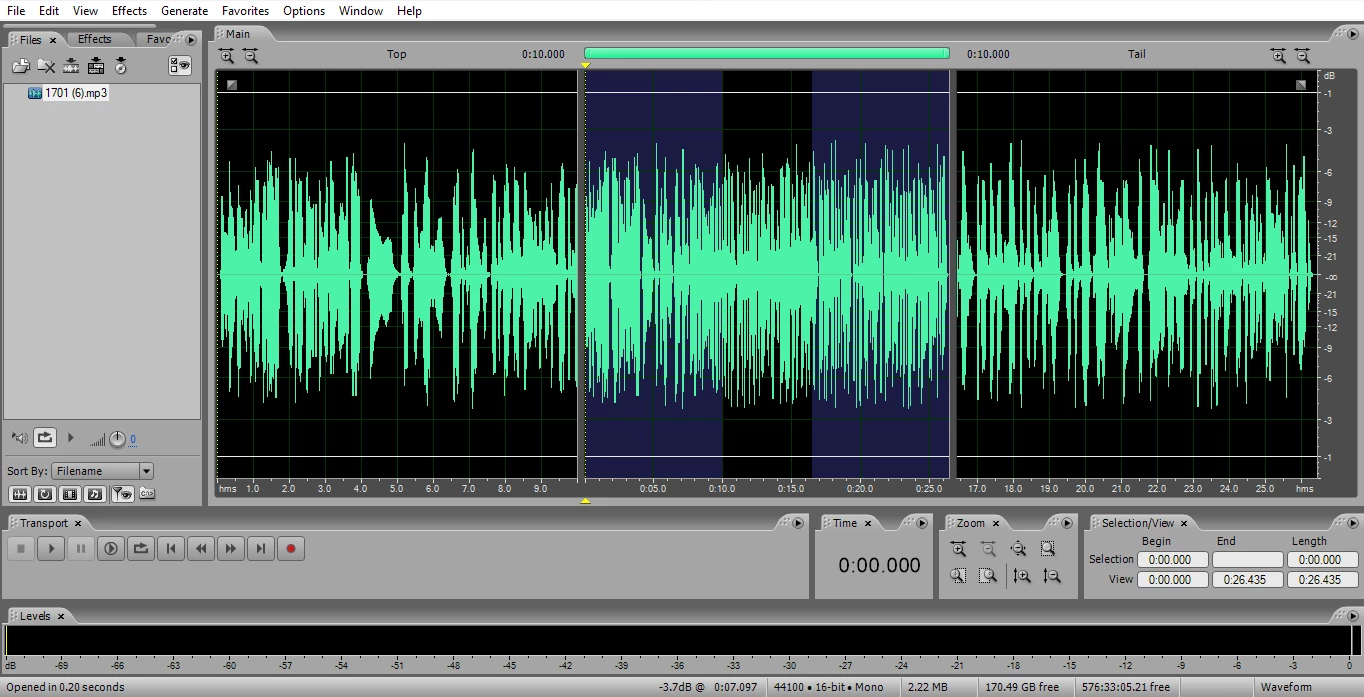1364x697 pixels.
Task: Toggle the Show Markers filter eye button
Action: [122, 494]
